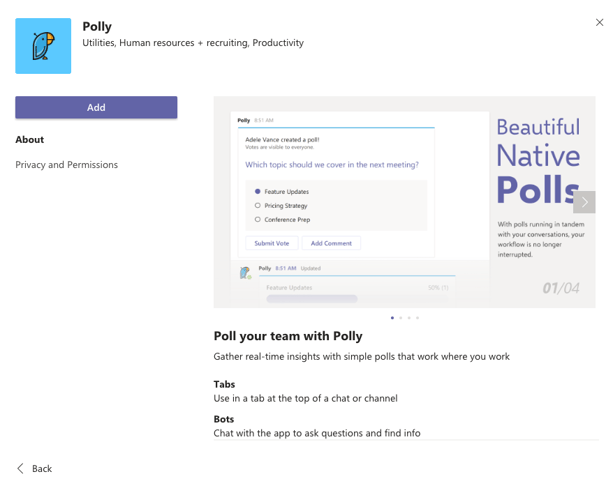Close the Polly app dialog
Image resolution: width=613 pixels, height=488 pixels.
click(x=599, y=23)
